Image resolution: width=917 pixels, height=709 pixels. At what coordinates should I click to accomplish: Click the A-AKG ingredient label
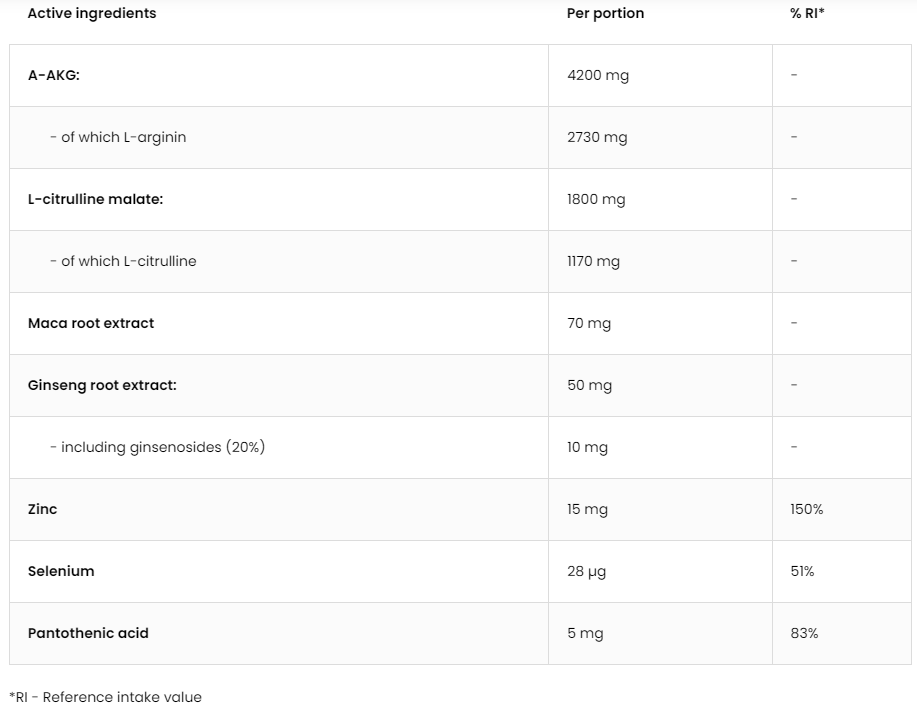pos(54,75)
